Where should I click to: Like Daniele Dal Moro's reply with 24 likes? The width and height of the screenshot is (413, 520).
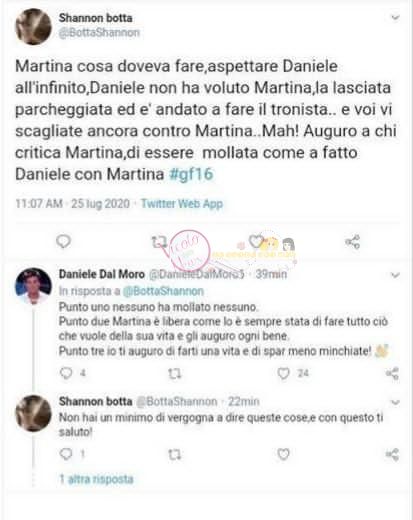283,373
